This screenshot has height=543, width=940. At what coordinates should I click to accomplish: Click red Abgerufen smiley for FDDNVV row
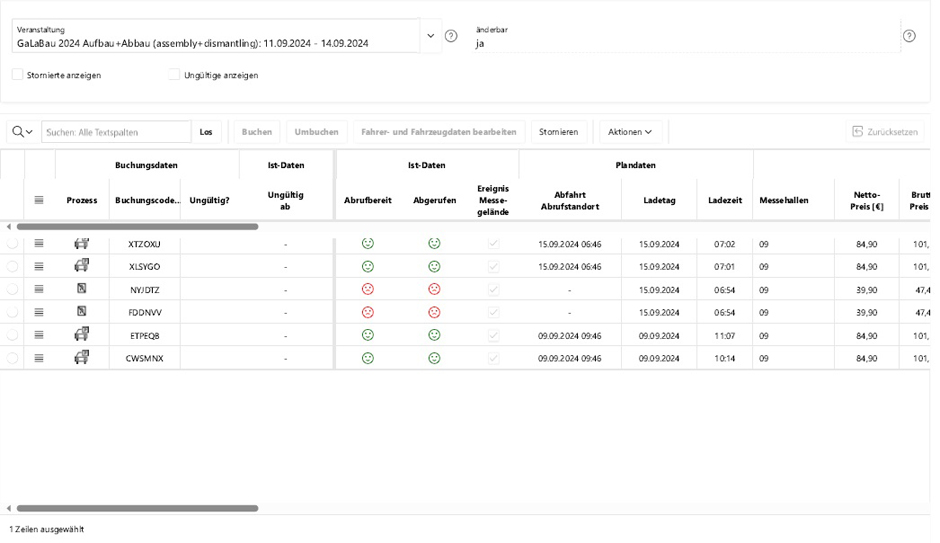pyautogui.click(x=434, y=312)
